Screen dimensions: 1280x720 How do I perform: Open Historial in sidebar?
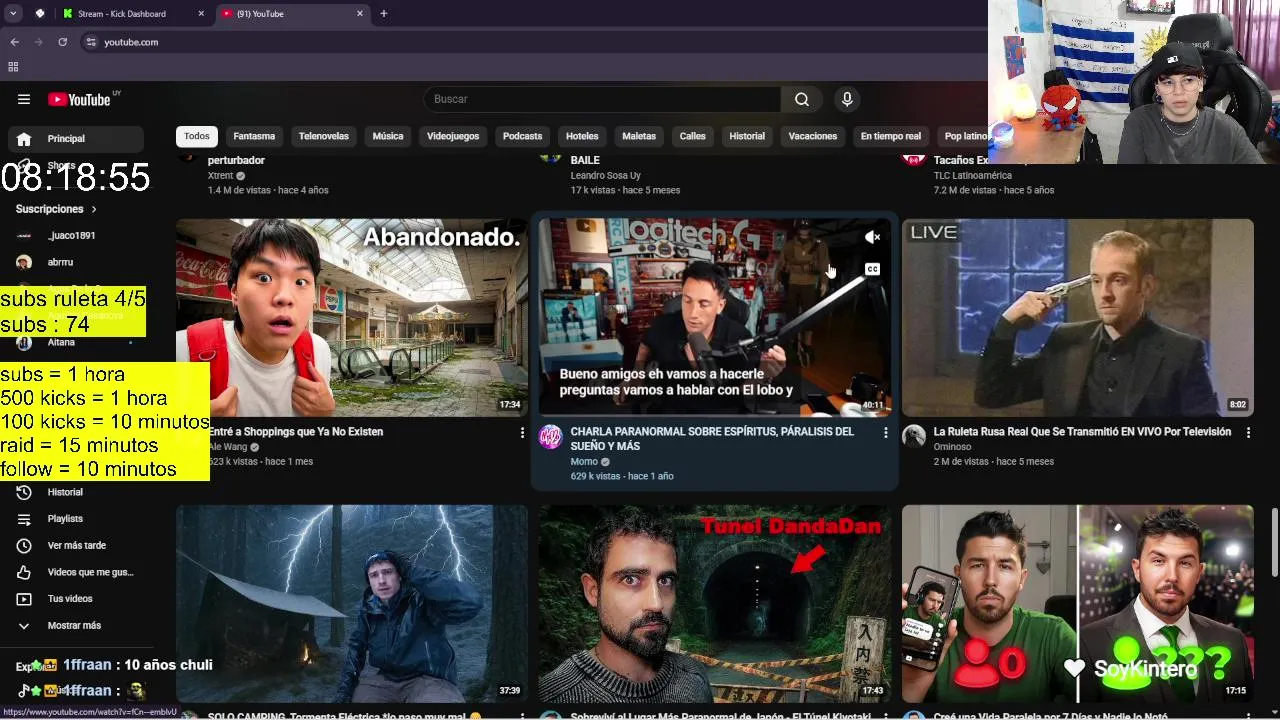pos(76,492)
